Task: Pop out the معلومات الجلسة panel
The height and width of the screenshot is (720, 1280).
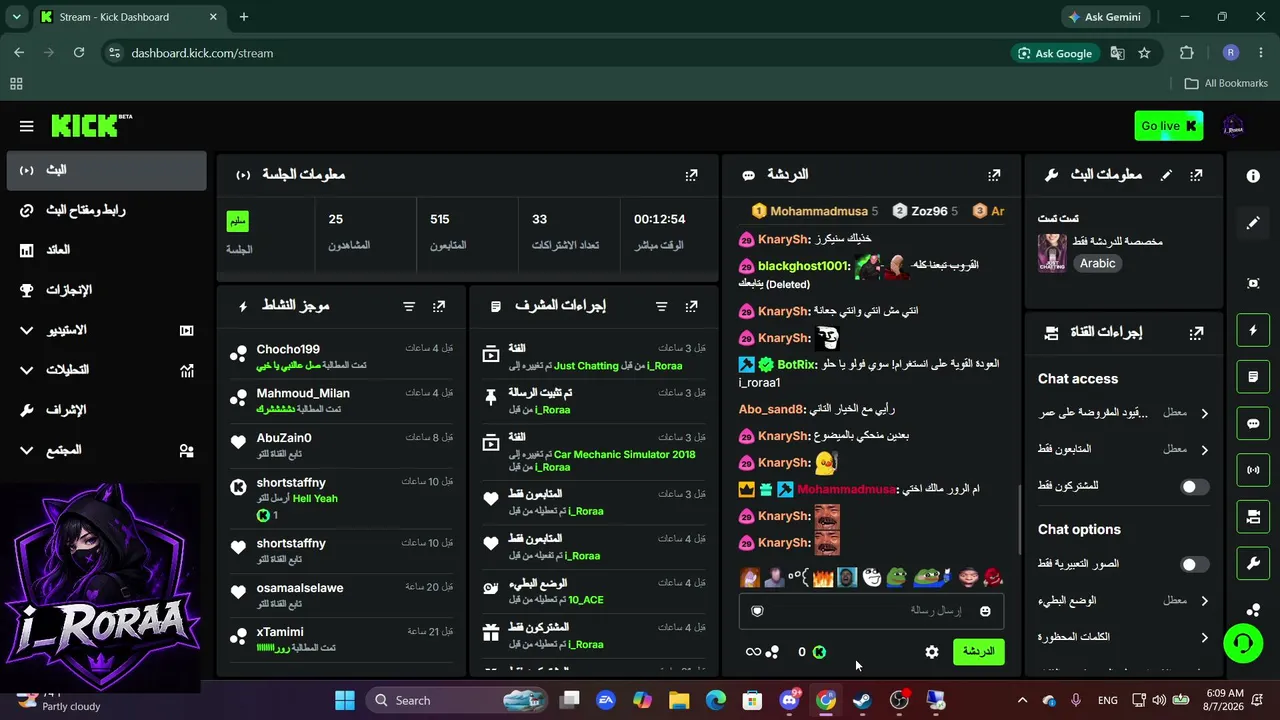Action: (x=691, y=175)
